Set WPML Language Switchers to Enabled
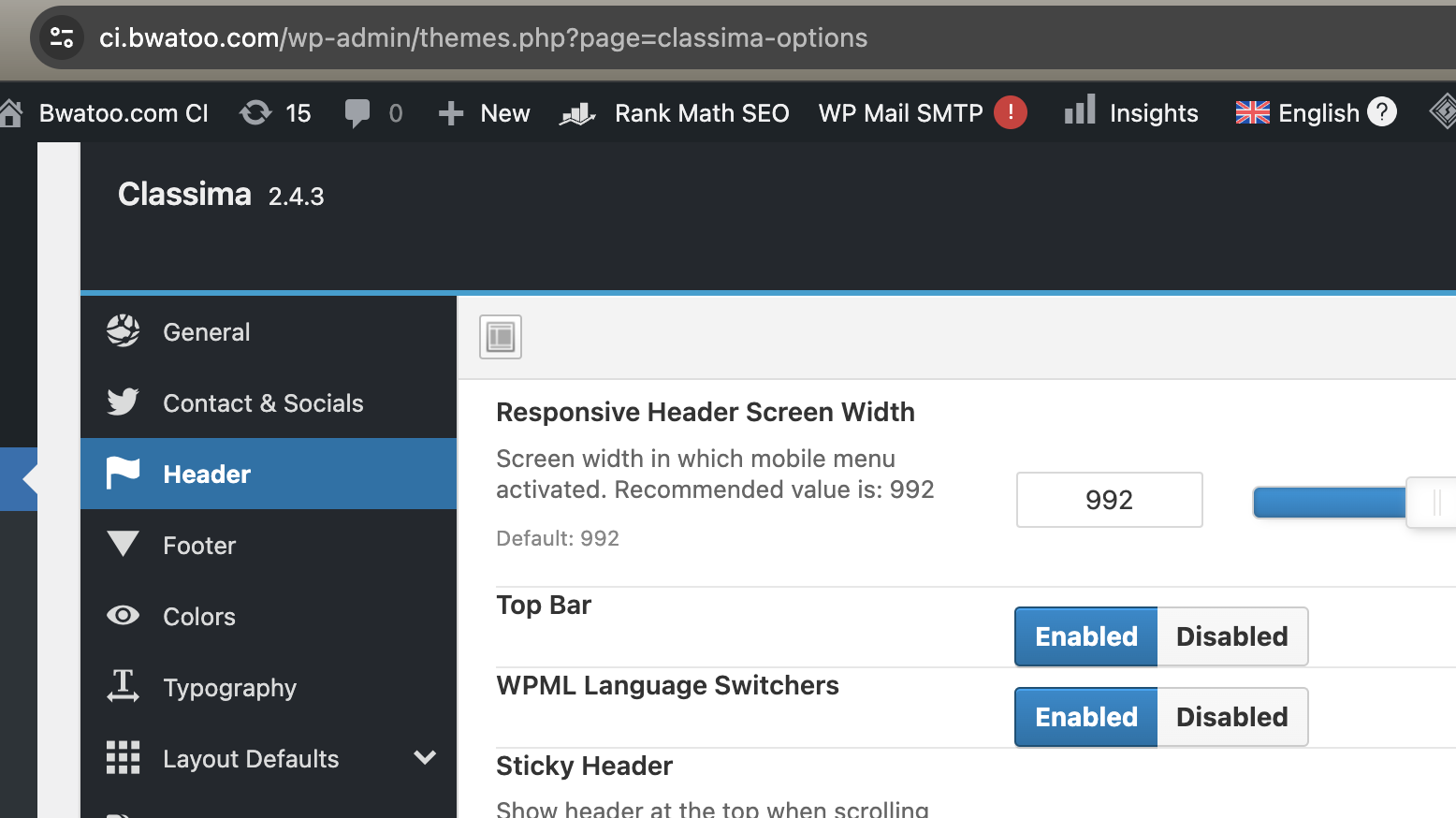This screenshot has width=1456, height=818. [x=1086, y=717]
